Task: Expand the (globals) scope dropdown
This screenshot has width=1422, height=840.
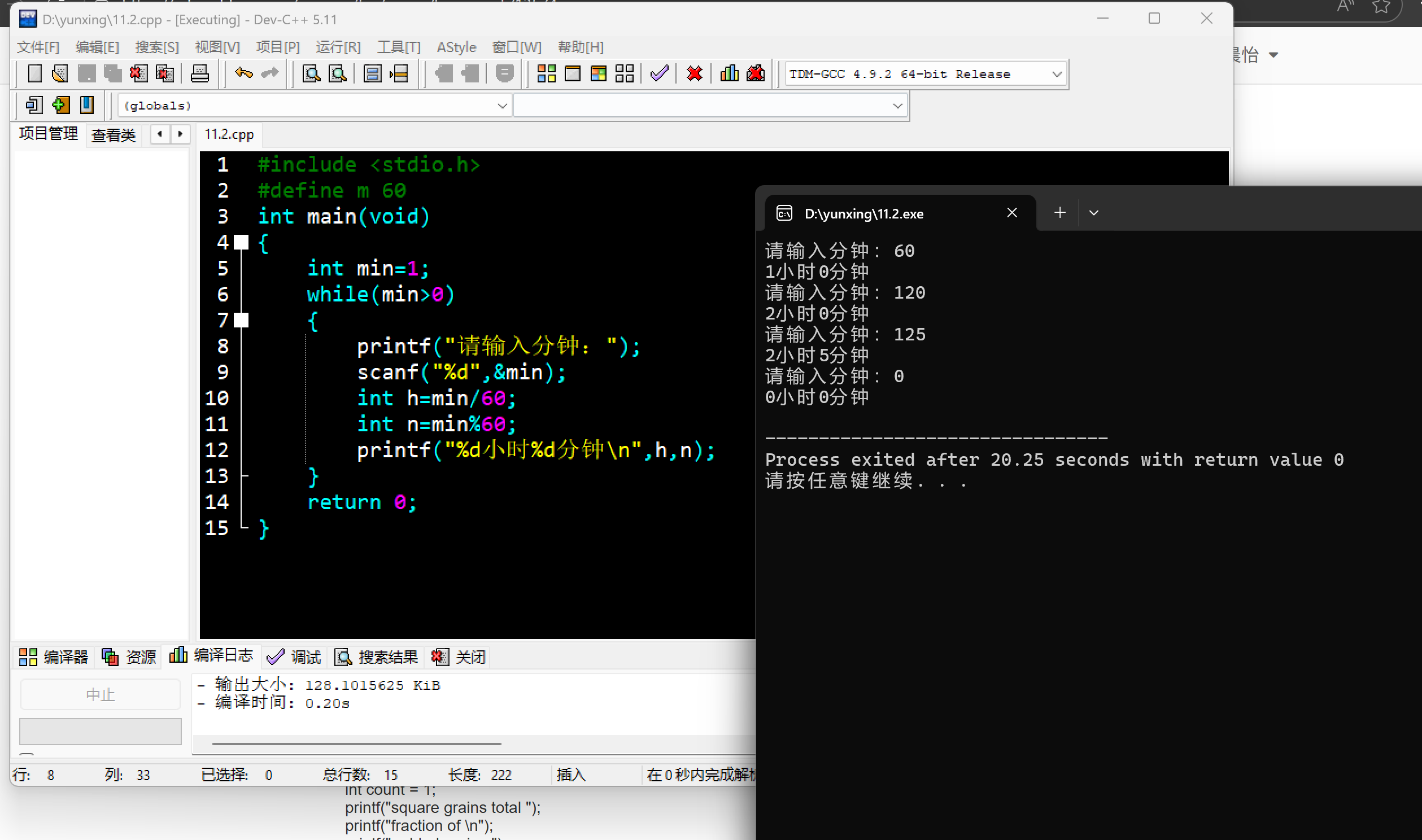Action: click(501, 106)
